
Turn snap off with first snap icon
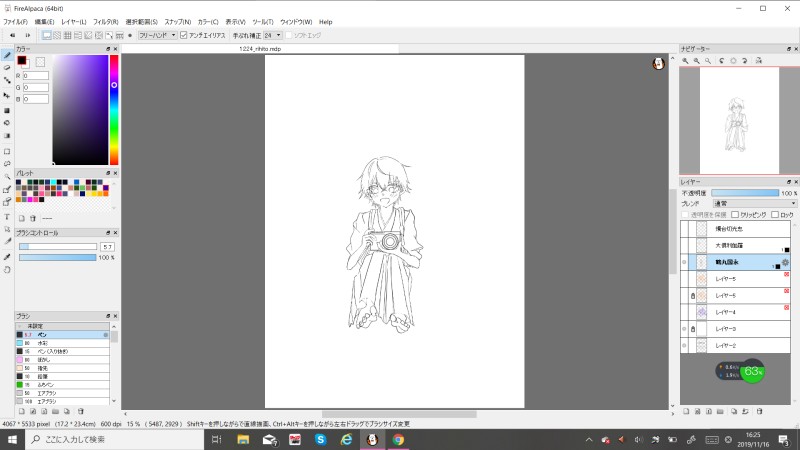[x=46, y=35]
